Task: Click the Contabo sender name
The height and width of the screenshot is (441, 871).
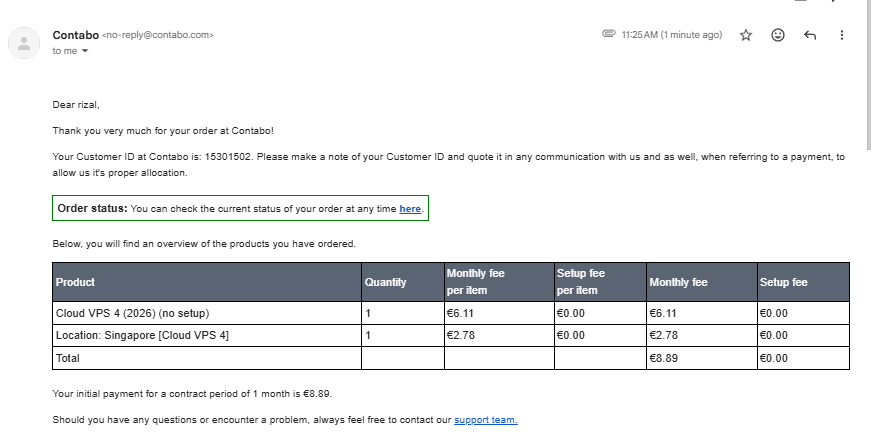Action: click(x=76, y=35)
